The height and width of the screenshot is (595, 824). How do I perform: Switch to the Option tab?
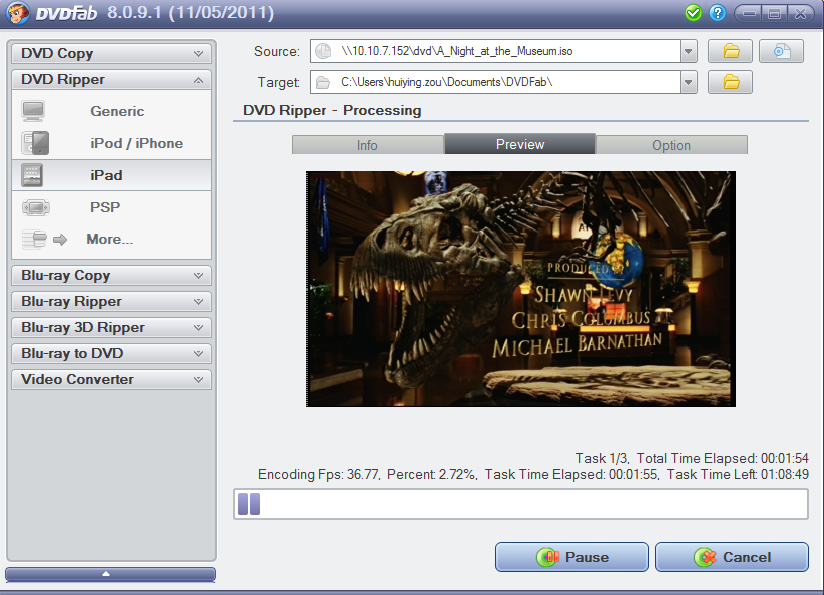(671, 145)
